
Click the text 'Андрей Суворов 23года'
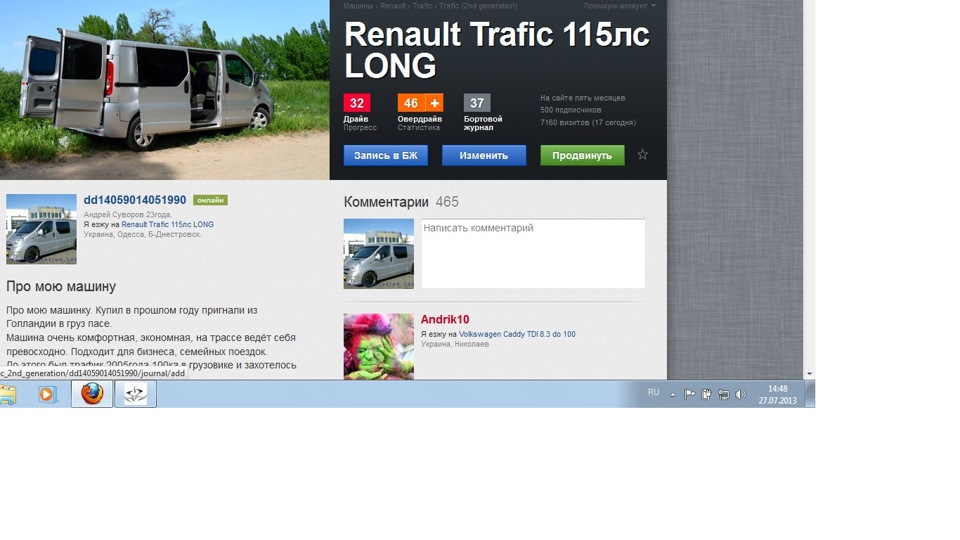click(127, 215)
